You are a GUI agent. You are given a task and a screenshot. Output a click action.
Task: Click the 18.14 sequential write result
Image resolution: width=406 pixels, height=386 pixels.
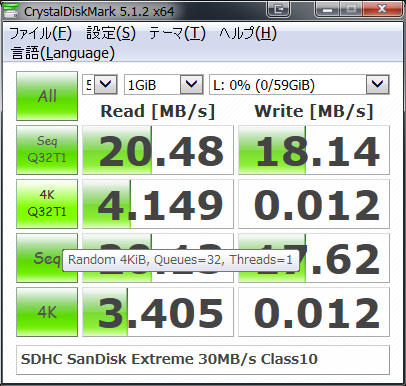314,150
